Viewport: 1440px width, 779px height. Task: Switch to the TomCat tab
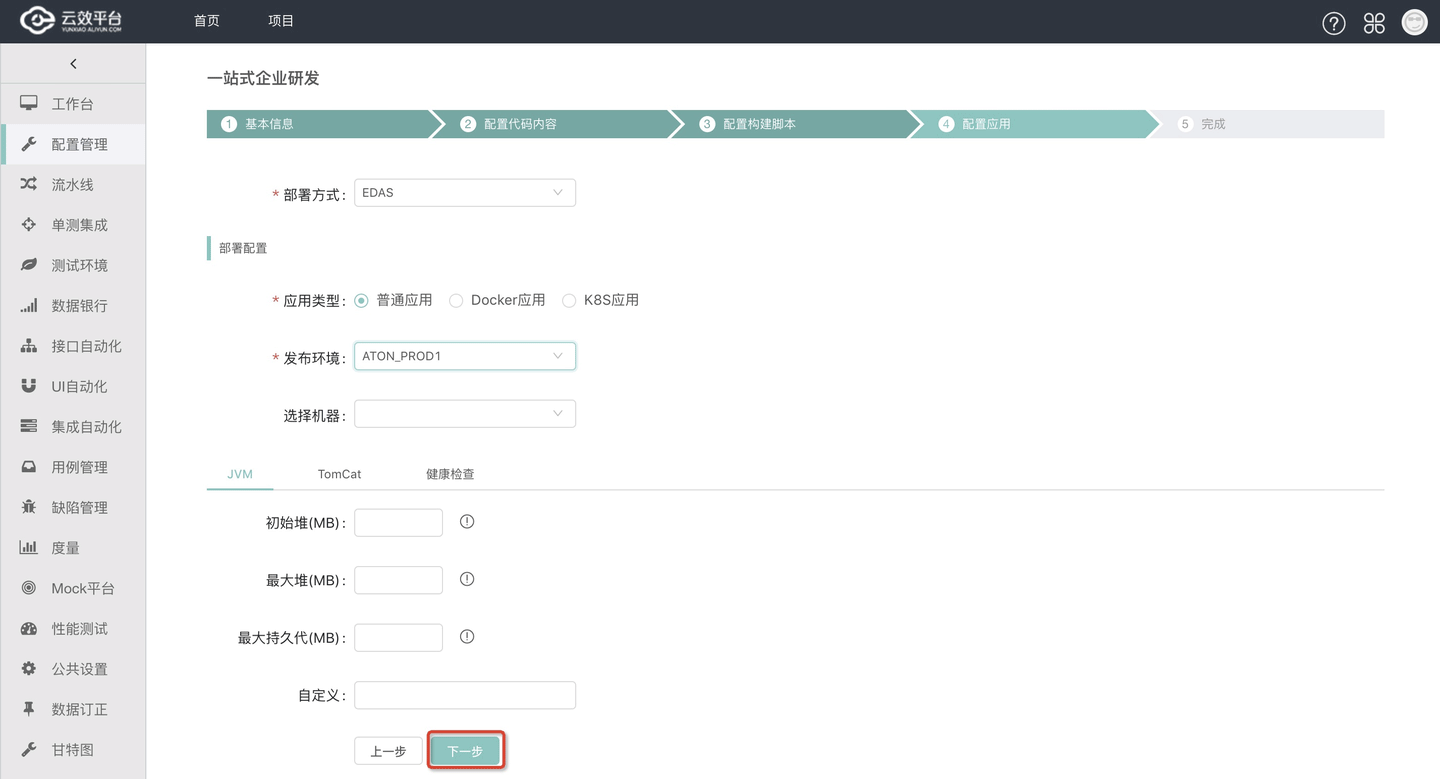[339, 474]
